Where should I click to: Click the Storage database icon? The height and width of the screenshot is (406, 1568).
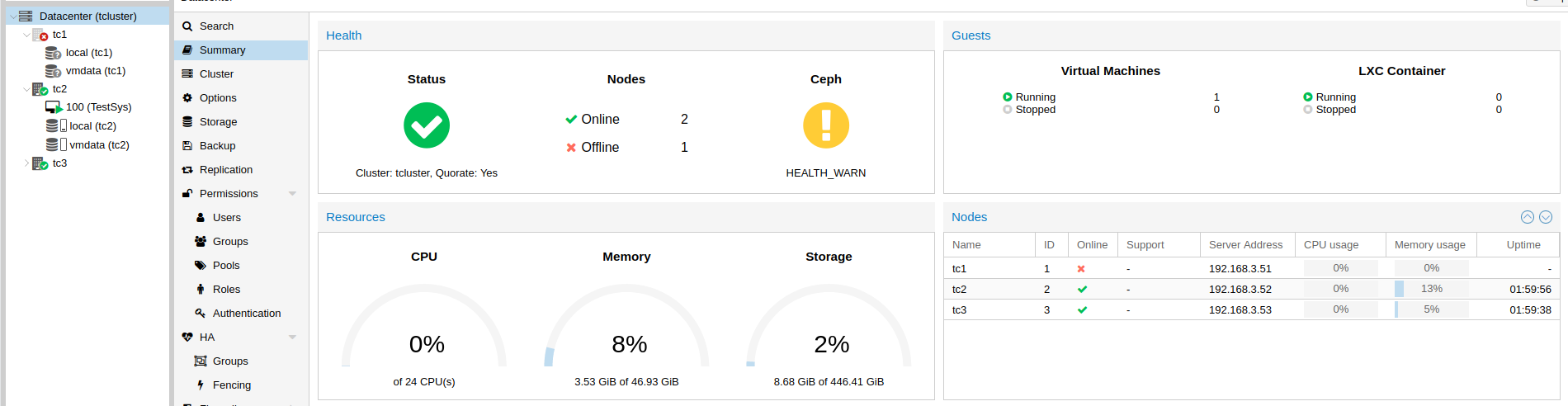point(187,122)
